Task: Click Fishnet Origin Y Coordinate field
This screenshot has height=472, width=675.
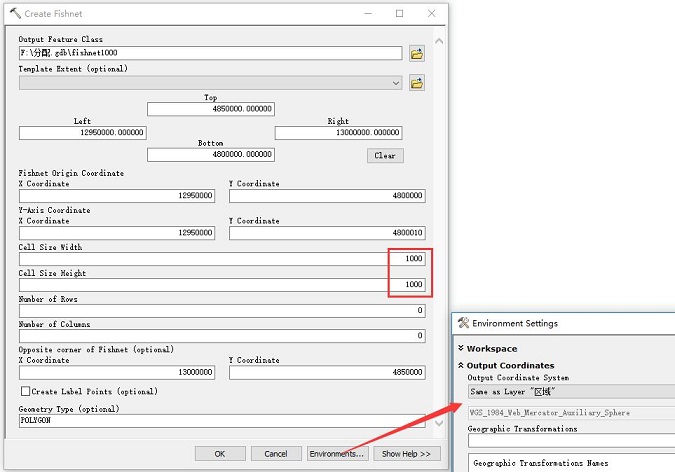Action: click(327, 196)
